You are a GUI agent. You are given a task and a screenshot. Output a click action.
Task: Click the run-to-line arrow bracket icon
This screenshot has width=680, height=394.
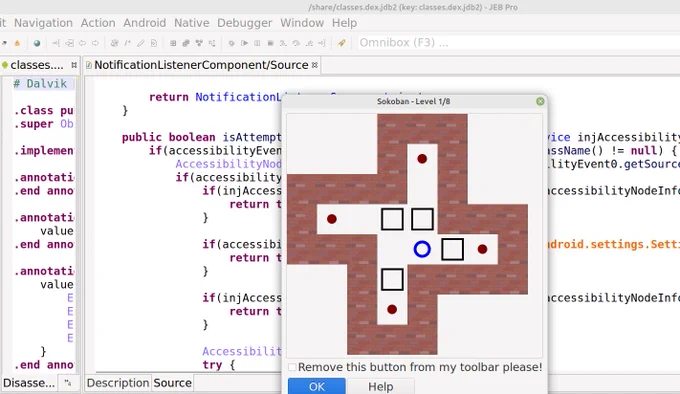pos(322,43)
